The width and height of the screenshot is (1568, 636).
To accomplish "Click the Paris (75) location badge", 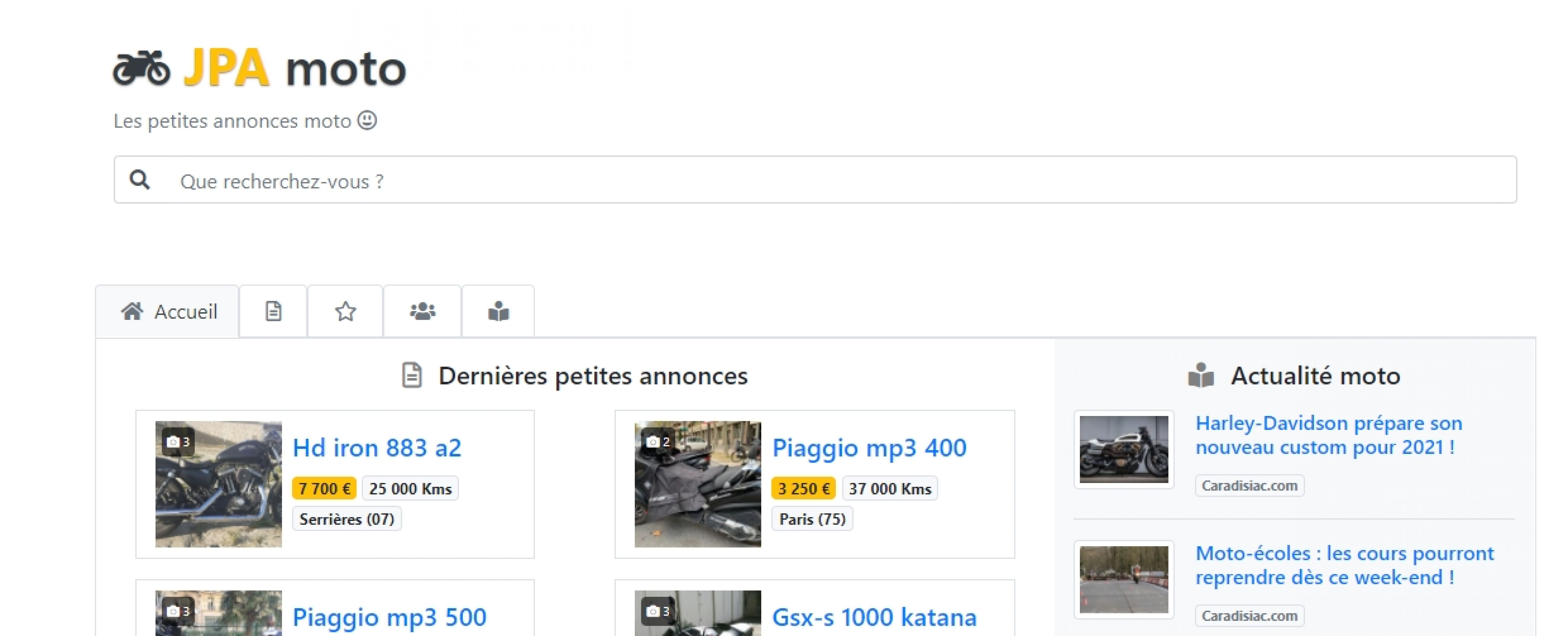I will click(812, 519).
